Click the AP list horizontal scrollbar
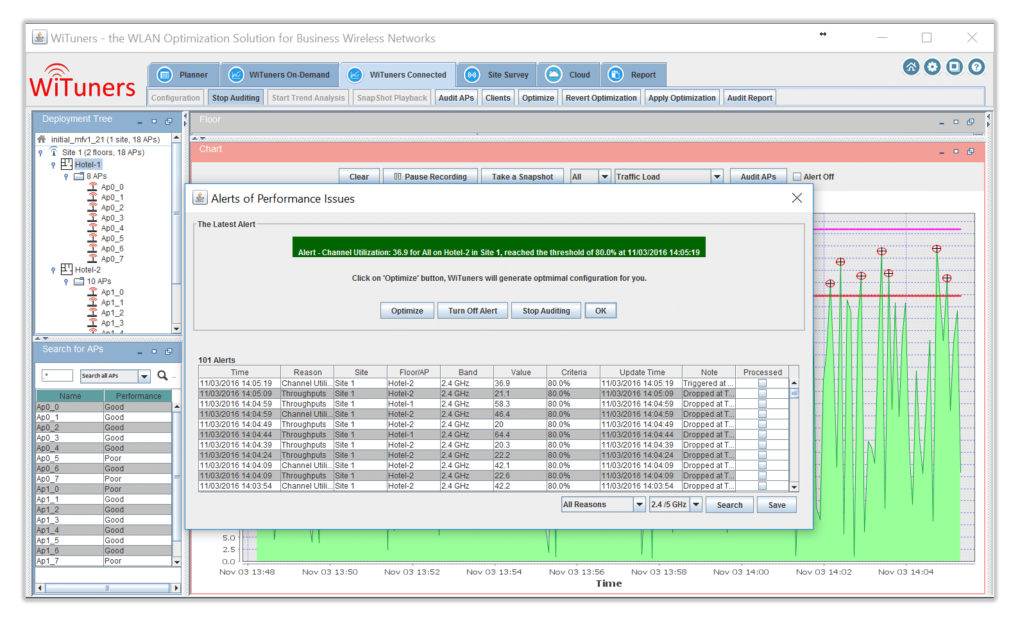Viewport: 1020px width, 622px height. pyautogui.click(x=107, y=588)
